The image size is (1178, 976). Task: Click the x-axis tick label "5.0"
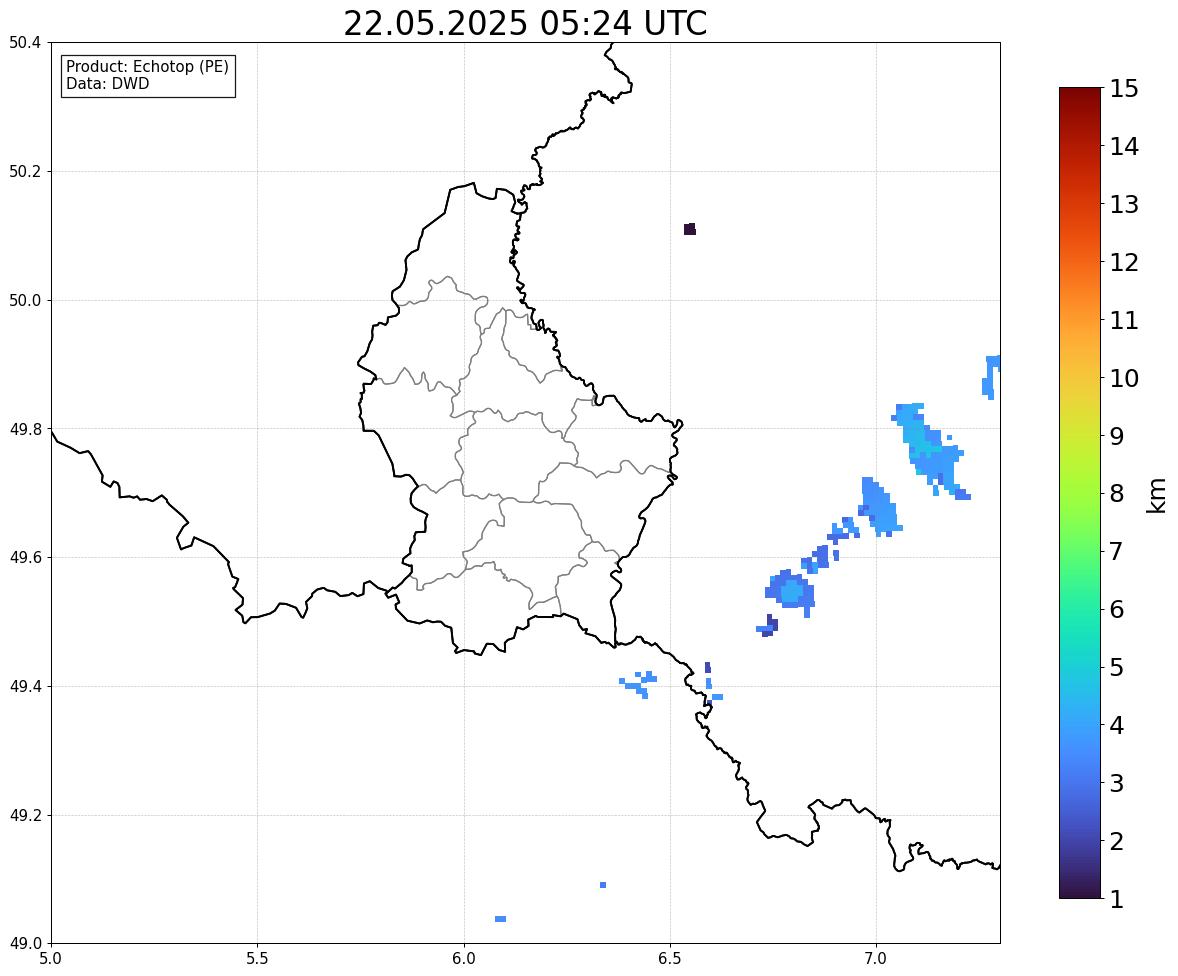[51, 959]
